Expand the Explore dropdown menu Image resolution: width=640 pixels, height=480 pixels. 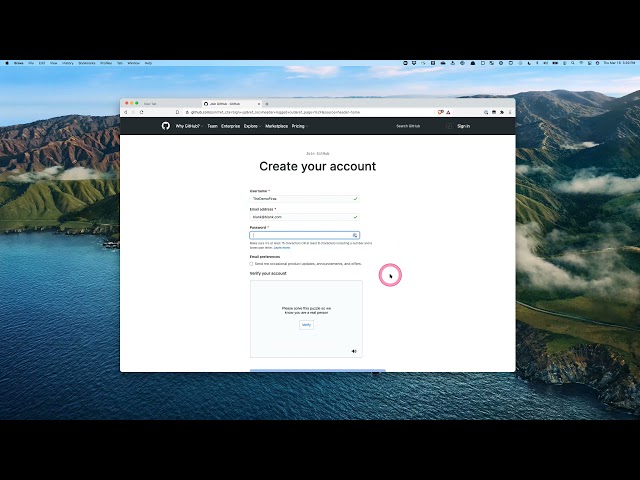[252, 126]
